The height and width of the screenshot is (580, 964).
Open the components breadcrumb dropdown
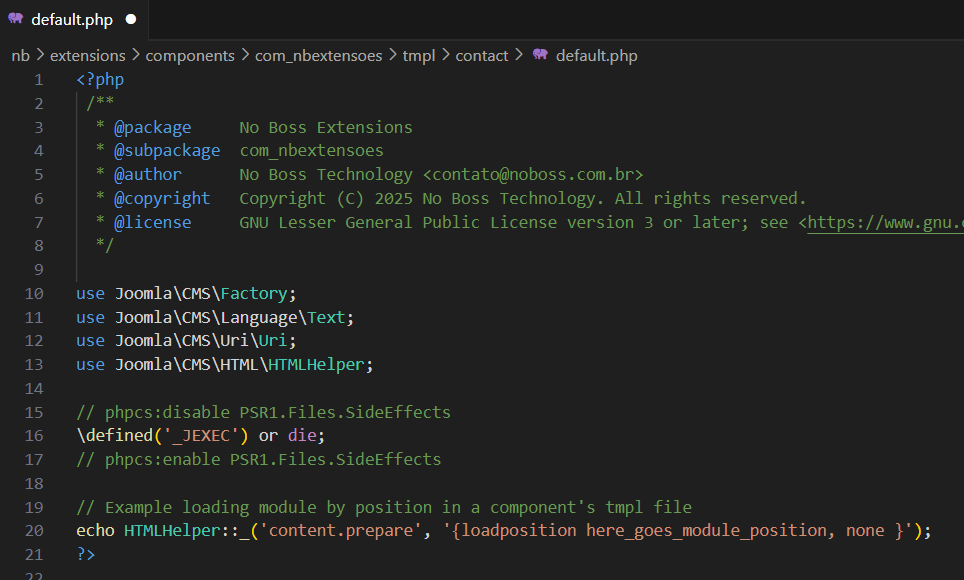coord(190,56)
